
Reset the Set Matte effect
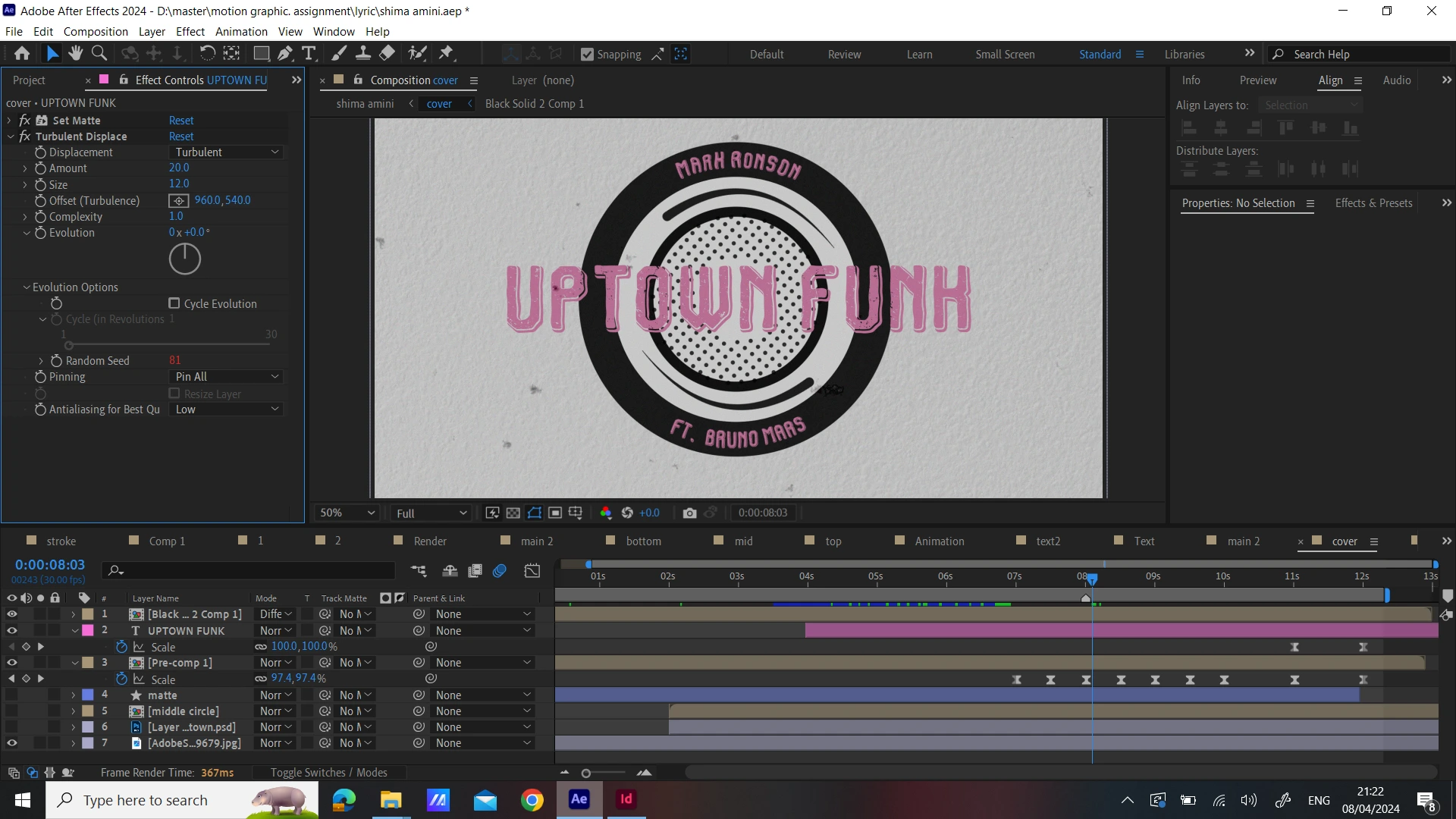[181, 121]
